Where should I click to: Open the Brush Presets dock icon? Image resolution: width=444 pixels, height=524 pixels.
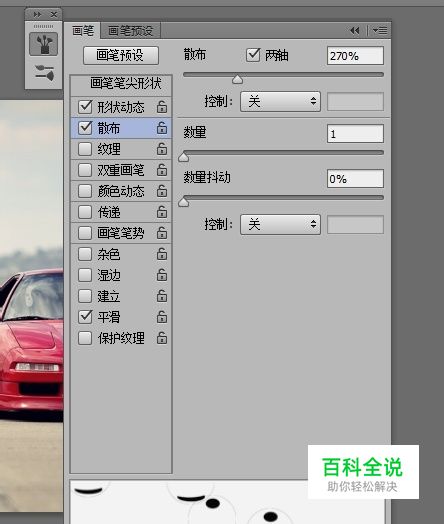(x=44, y=73)
